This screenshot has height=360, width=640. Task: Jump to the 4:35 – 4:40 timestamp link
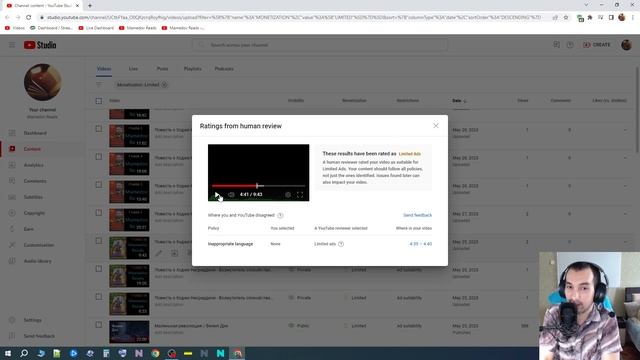(x=420, y=244)
